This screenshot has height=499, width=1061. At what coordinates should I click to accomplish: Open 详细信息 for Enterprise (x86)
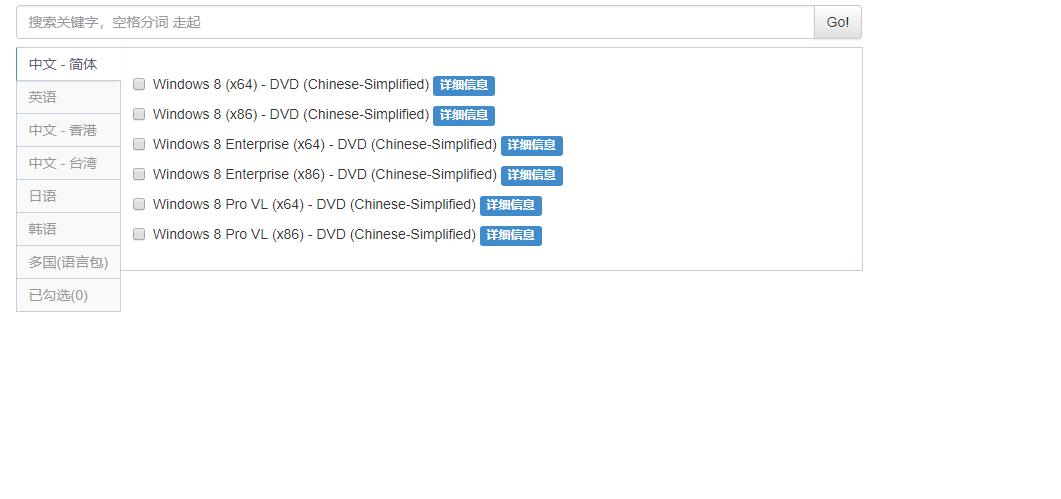531,175
